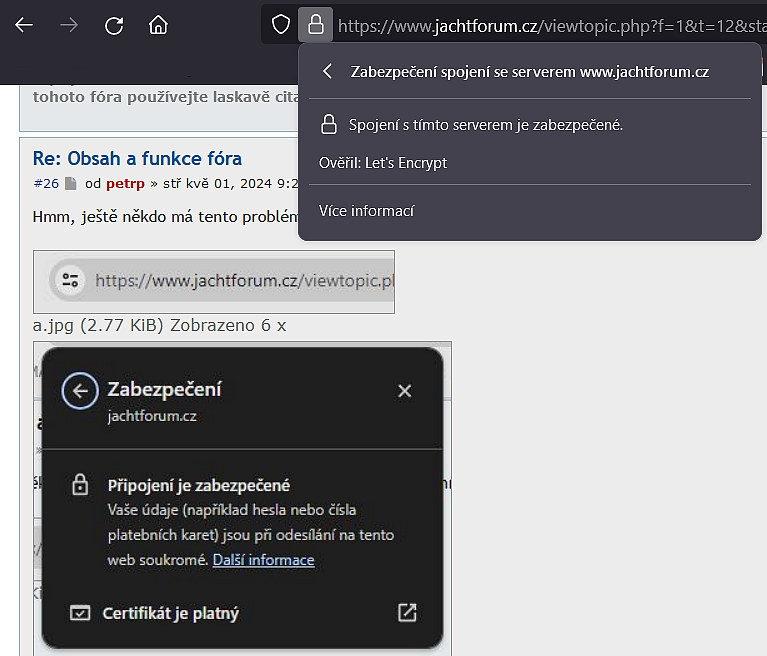
Task: Click the post document icon next to #26
Action: (71, 184)
